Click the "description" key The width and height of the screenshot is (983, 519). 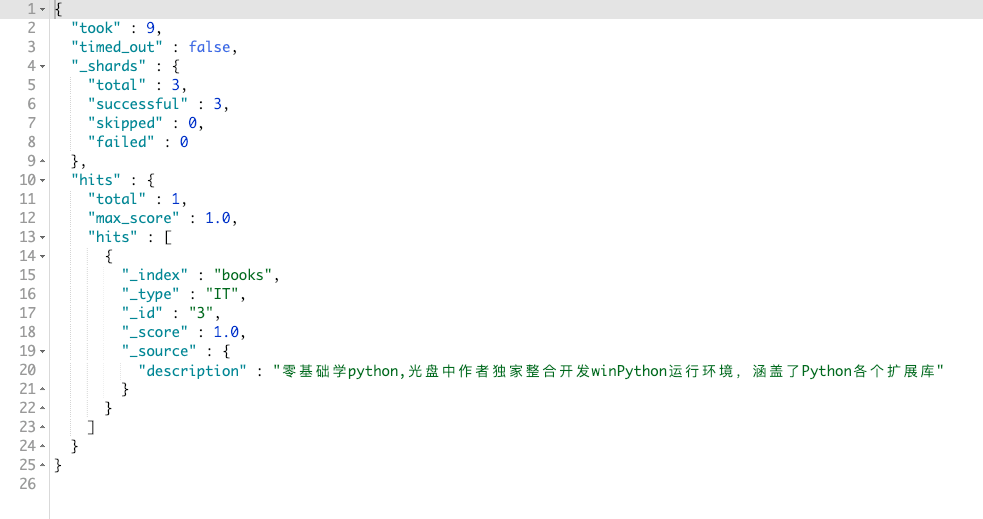[x=192, y=371]
